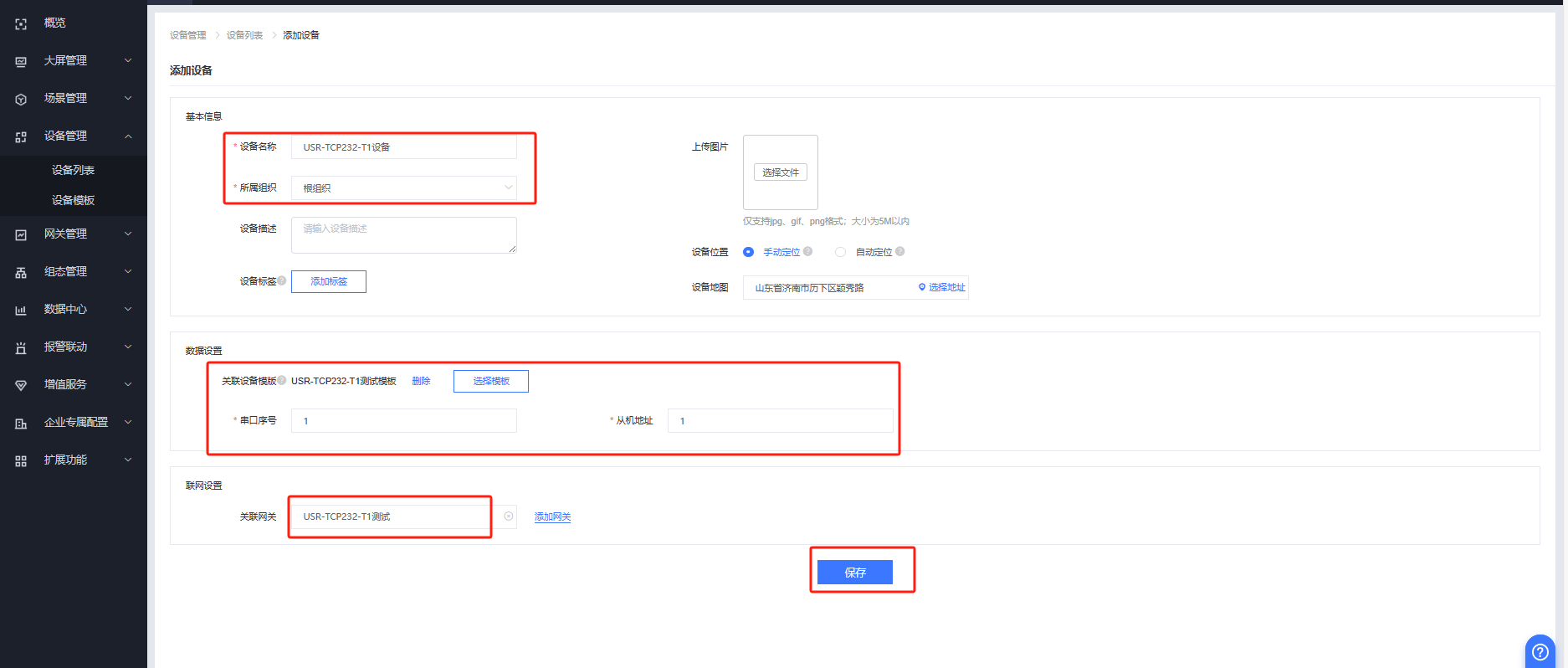Select the 手动定位 radio button
The image size is (1568, 668).
point(748,252)
